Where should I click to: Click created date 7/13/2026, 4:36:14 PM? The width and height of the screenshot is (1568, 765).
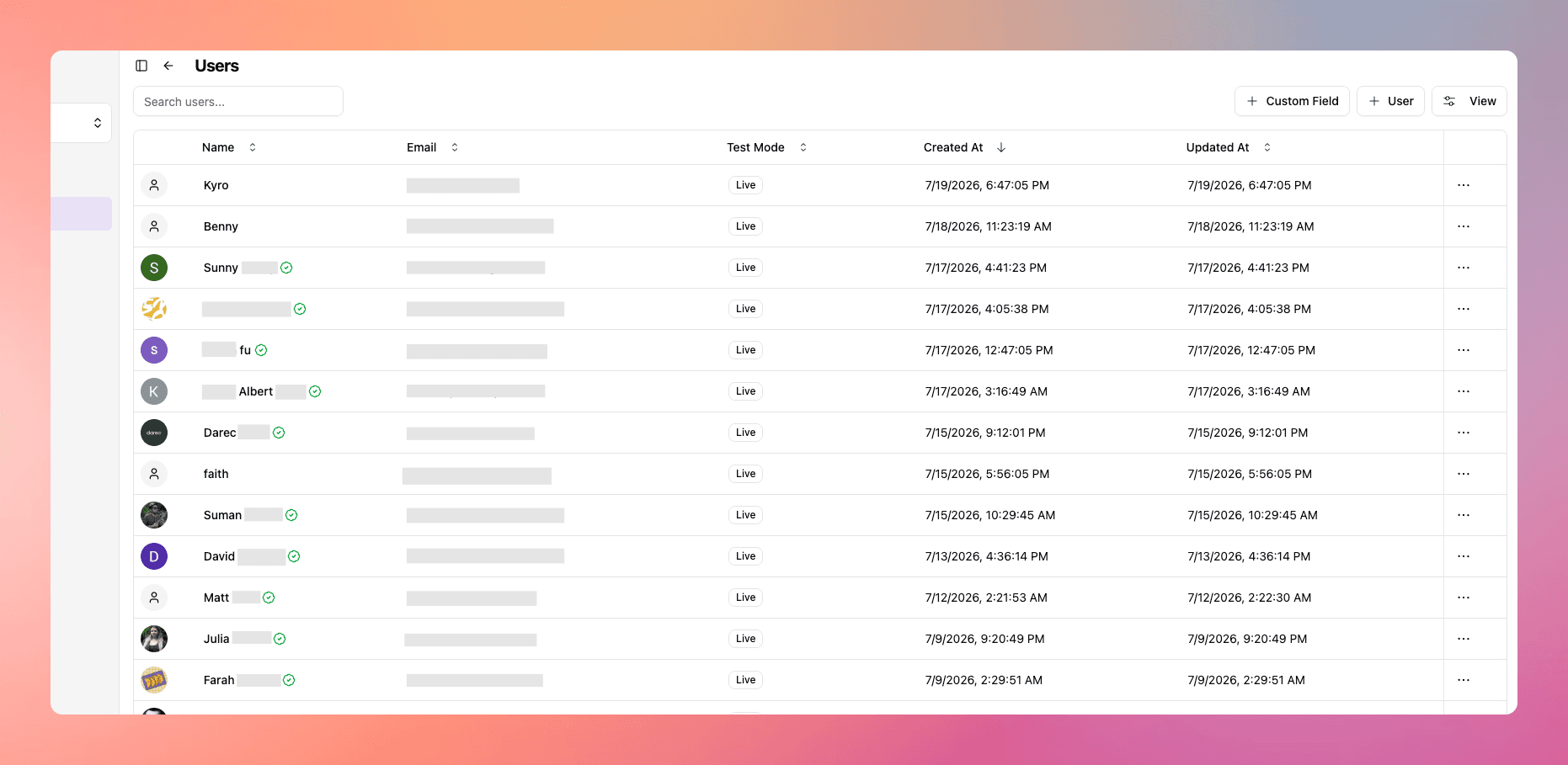point(986,556)
